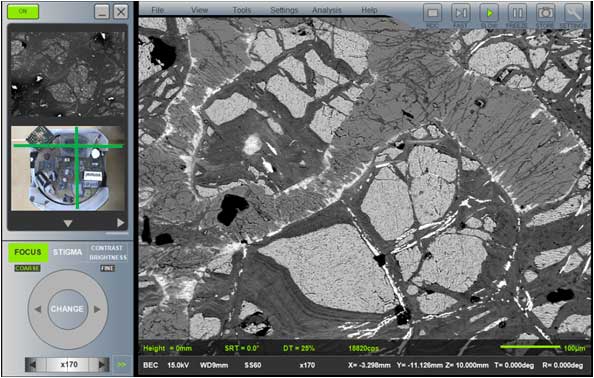The image size is (594, 378).
Task: Click the 'DT = 25%' dead time readout
Action: click(299, 348)
